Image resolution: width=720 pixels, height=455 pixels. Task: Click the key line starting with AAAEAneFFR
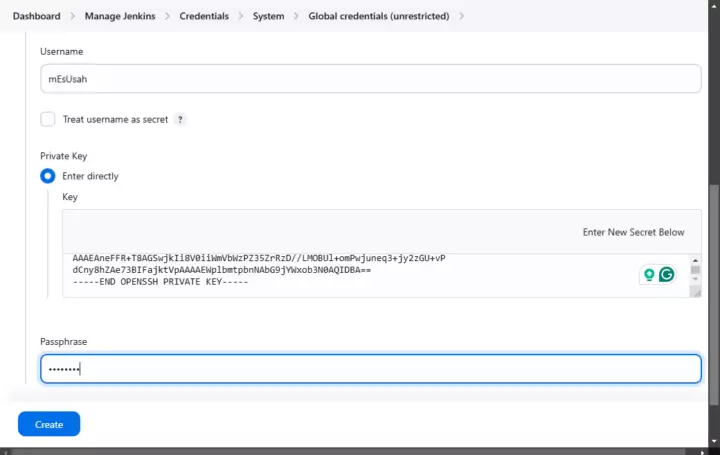point(259,258)
